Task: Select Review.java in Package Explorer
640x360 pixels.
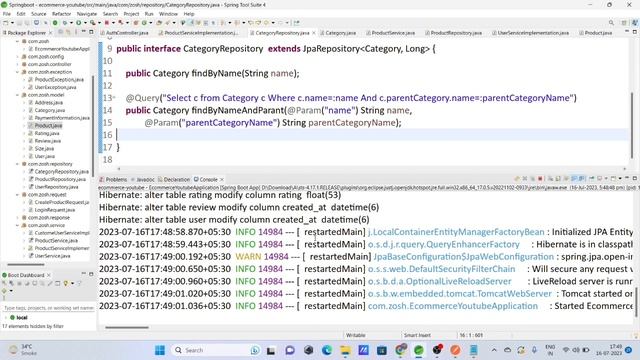Action: (x=47, y=141)
